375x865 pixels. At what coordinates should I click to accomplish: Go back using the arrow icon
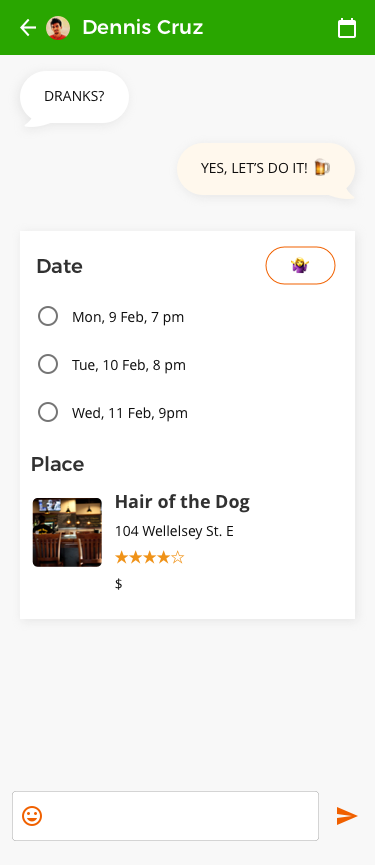(x=28, y=28)
